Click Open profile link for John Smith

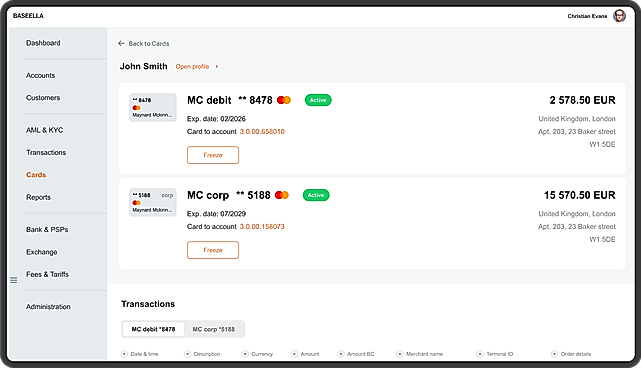pos(193,66)
